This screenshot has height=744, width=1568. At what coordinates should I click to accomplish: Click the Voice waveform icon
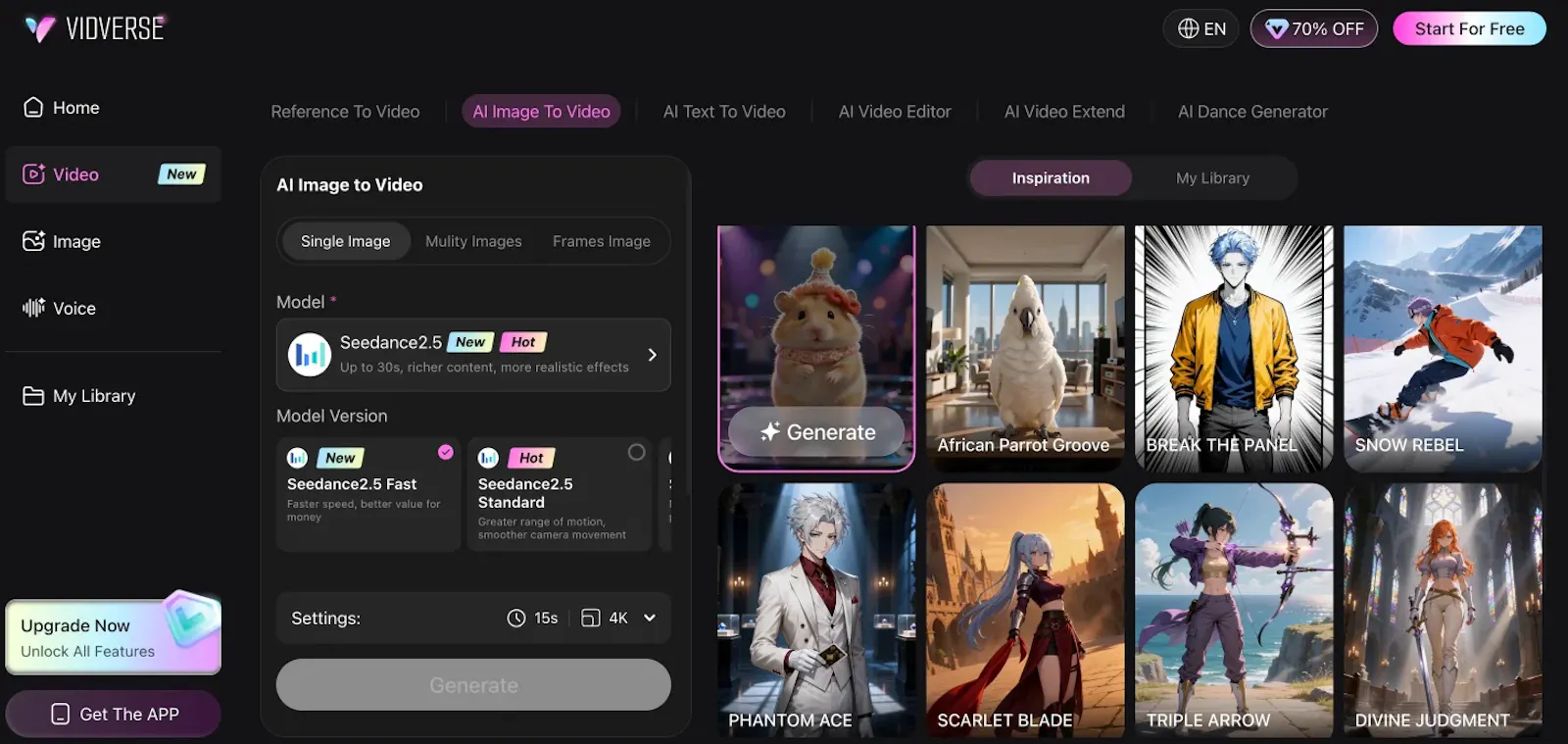33,308
